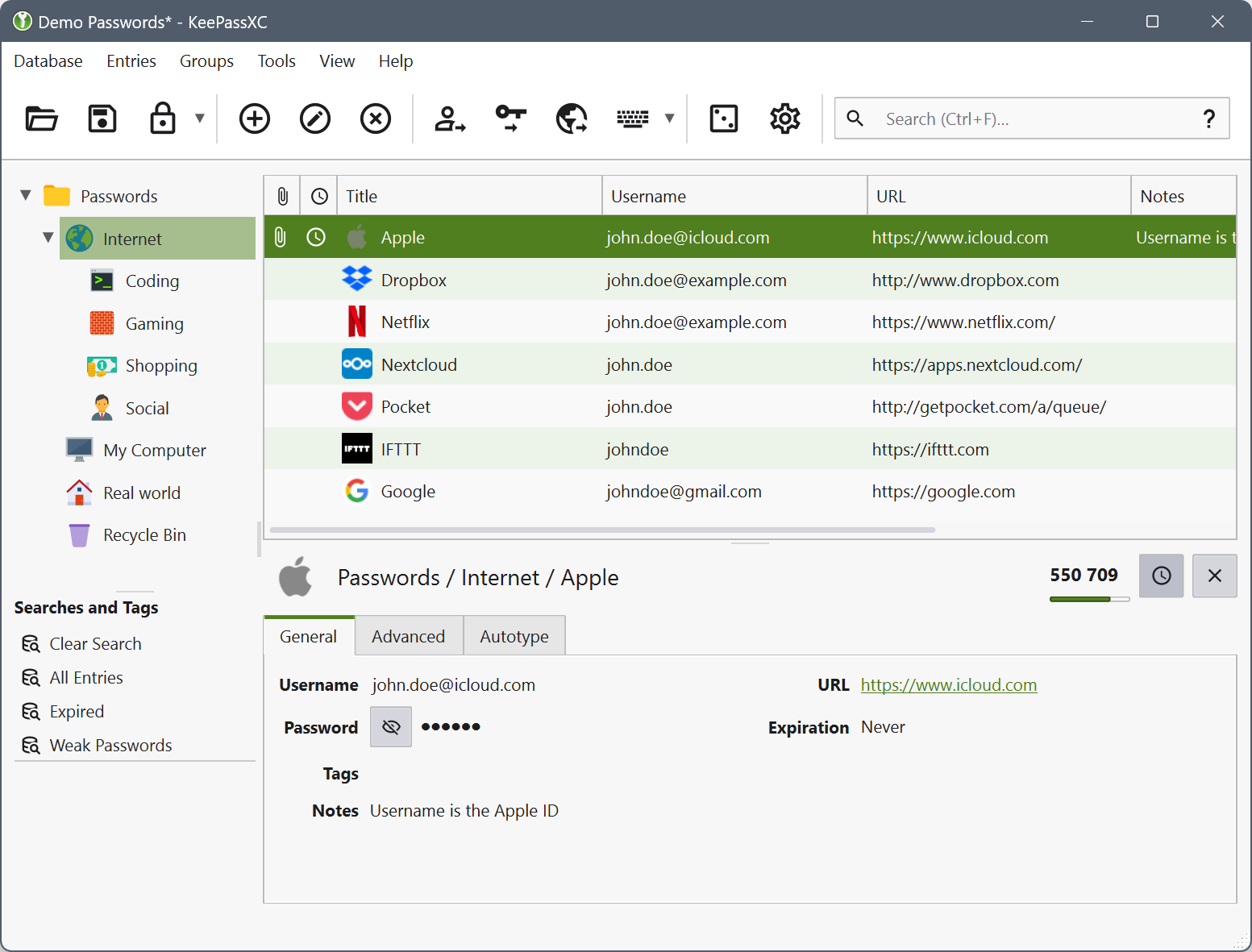Switch to the Advanced tab
This screenshot has width=1252, height=952.
coord(408,636)
